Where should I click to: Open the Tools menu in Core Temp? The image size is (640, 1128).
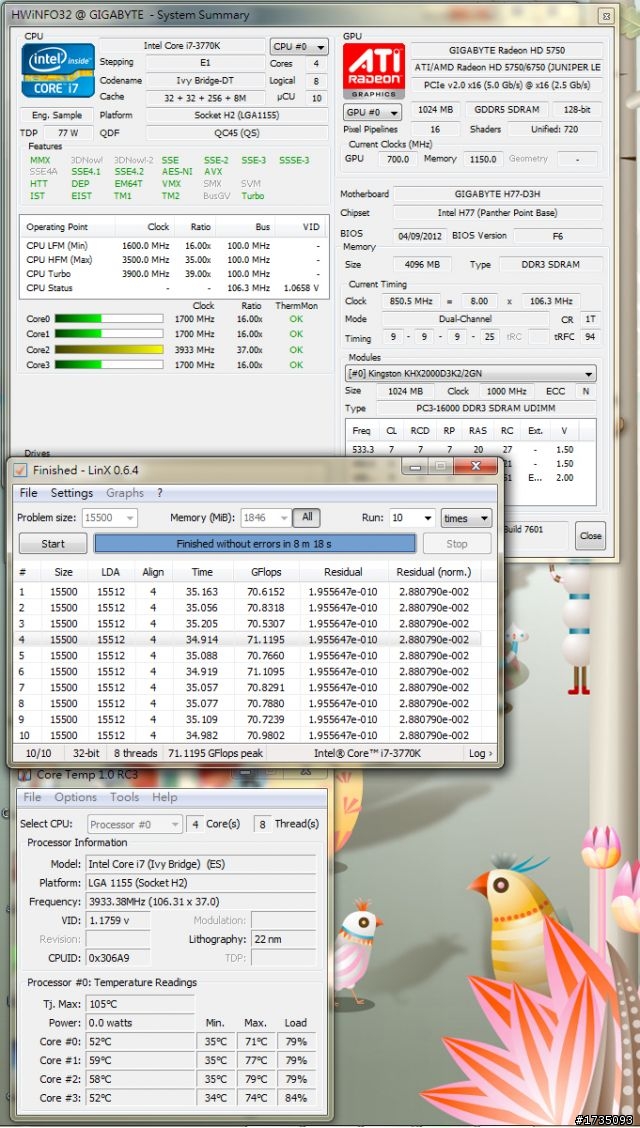(x=124, y=797)
